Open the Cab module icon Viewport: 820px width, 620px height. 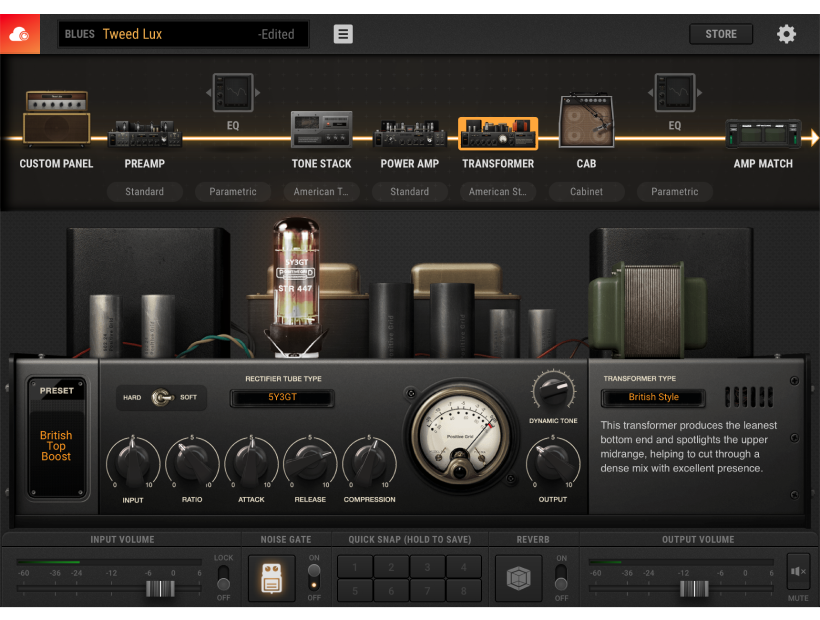point(586,122)
